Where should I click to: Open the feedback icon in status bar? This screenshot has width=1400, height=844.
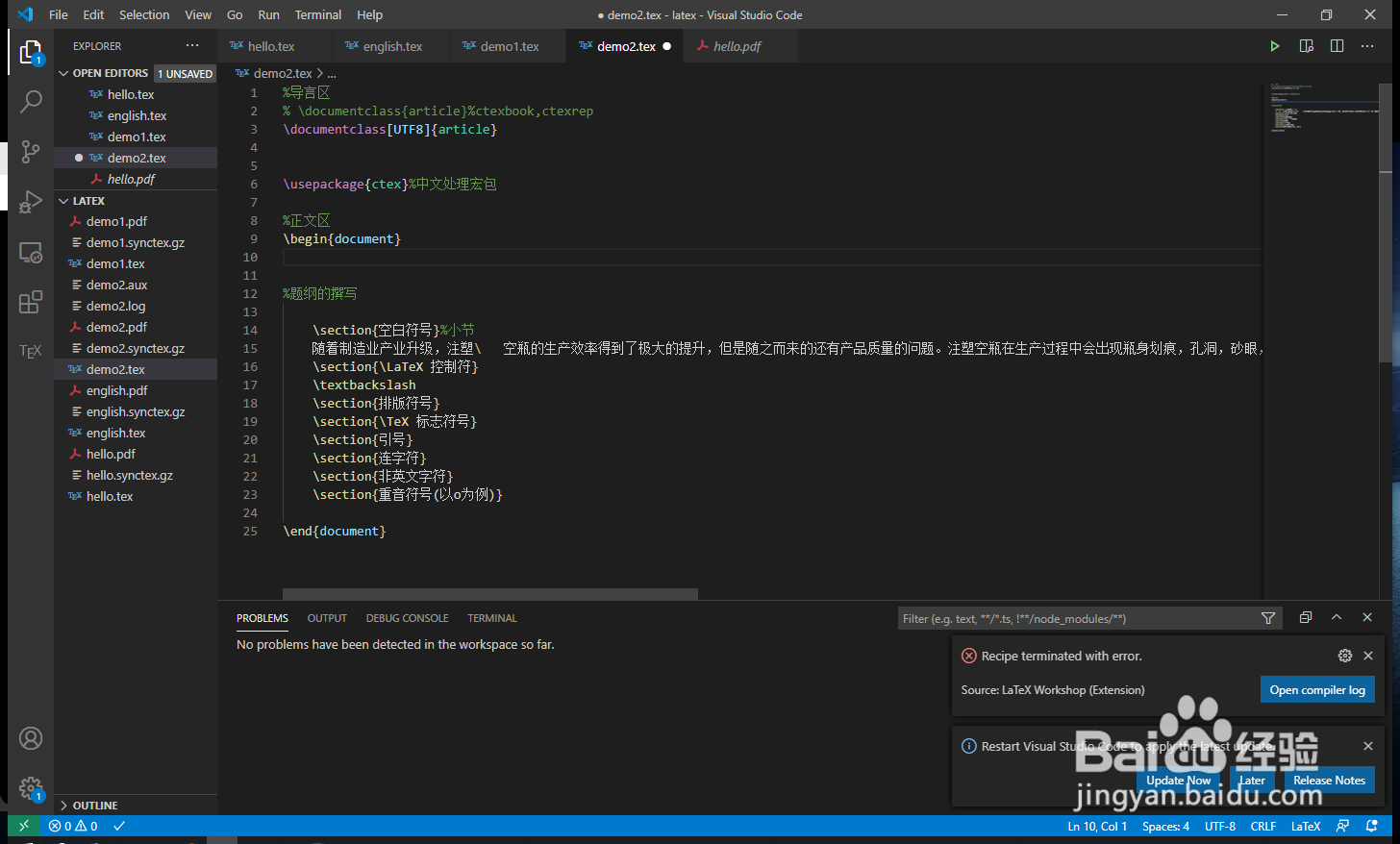1343,826
